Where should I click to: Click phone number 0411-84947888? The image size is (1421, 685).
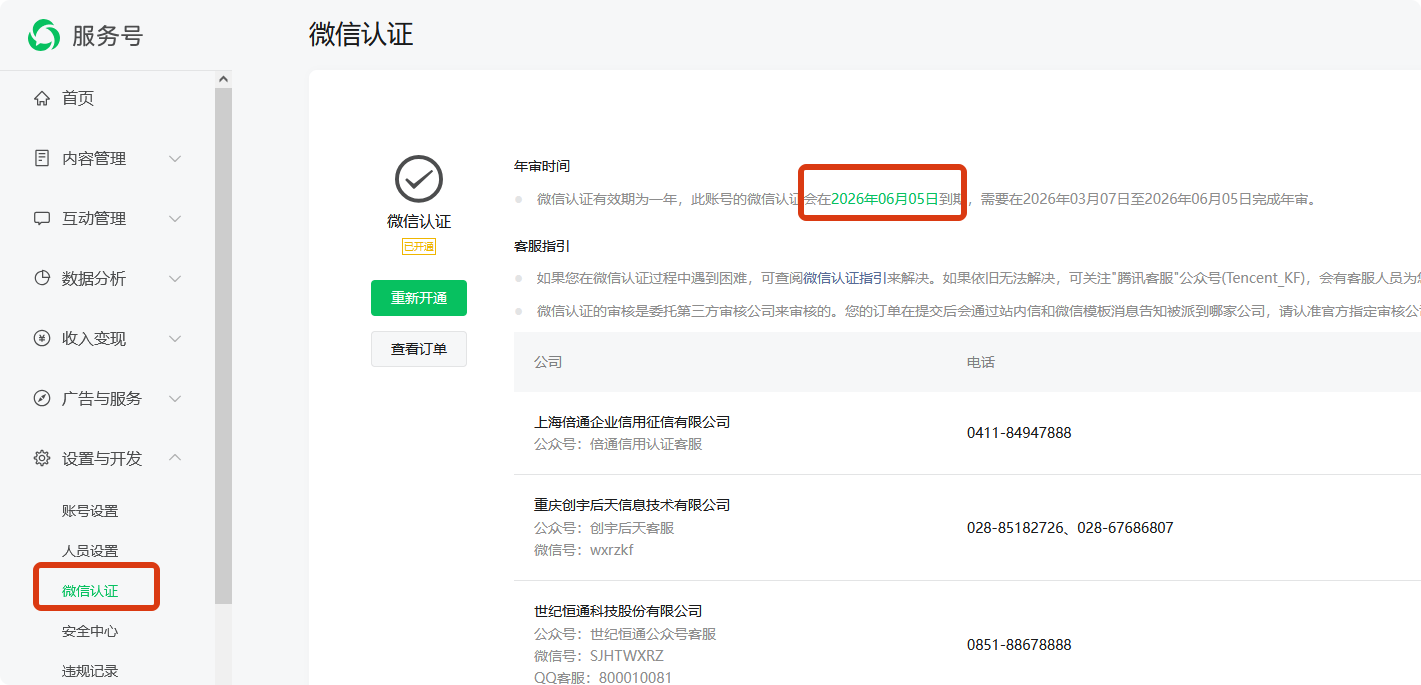pos(1019,433)
